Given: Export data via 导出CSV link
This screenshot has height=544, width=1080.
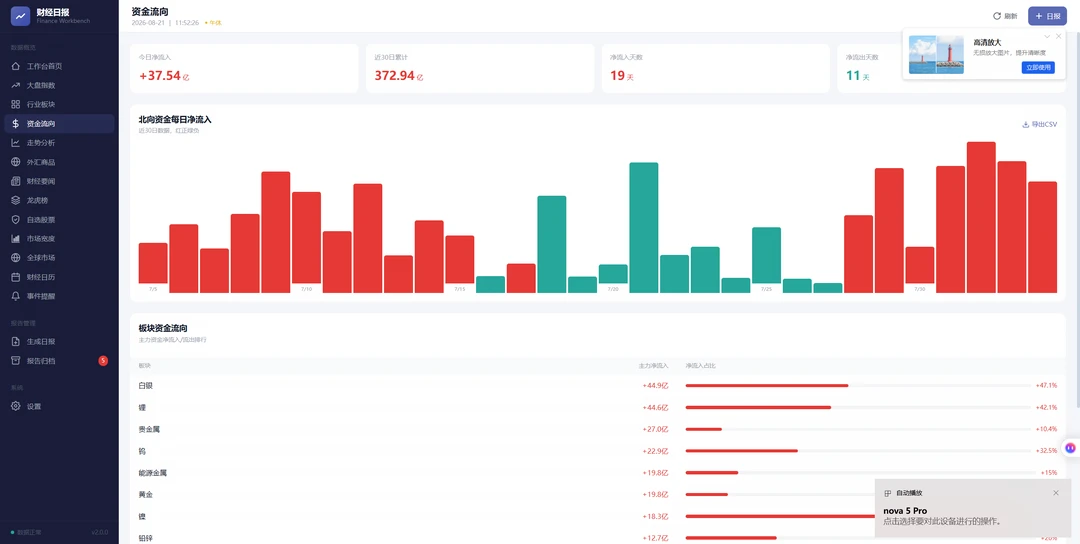Looking at the screenshot, I should click(x=1039, y=125).
